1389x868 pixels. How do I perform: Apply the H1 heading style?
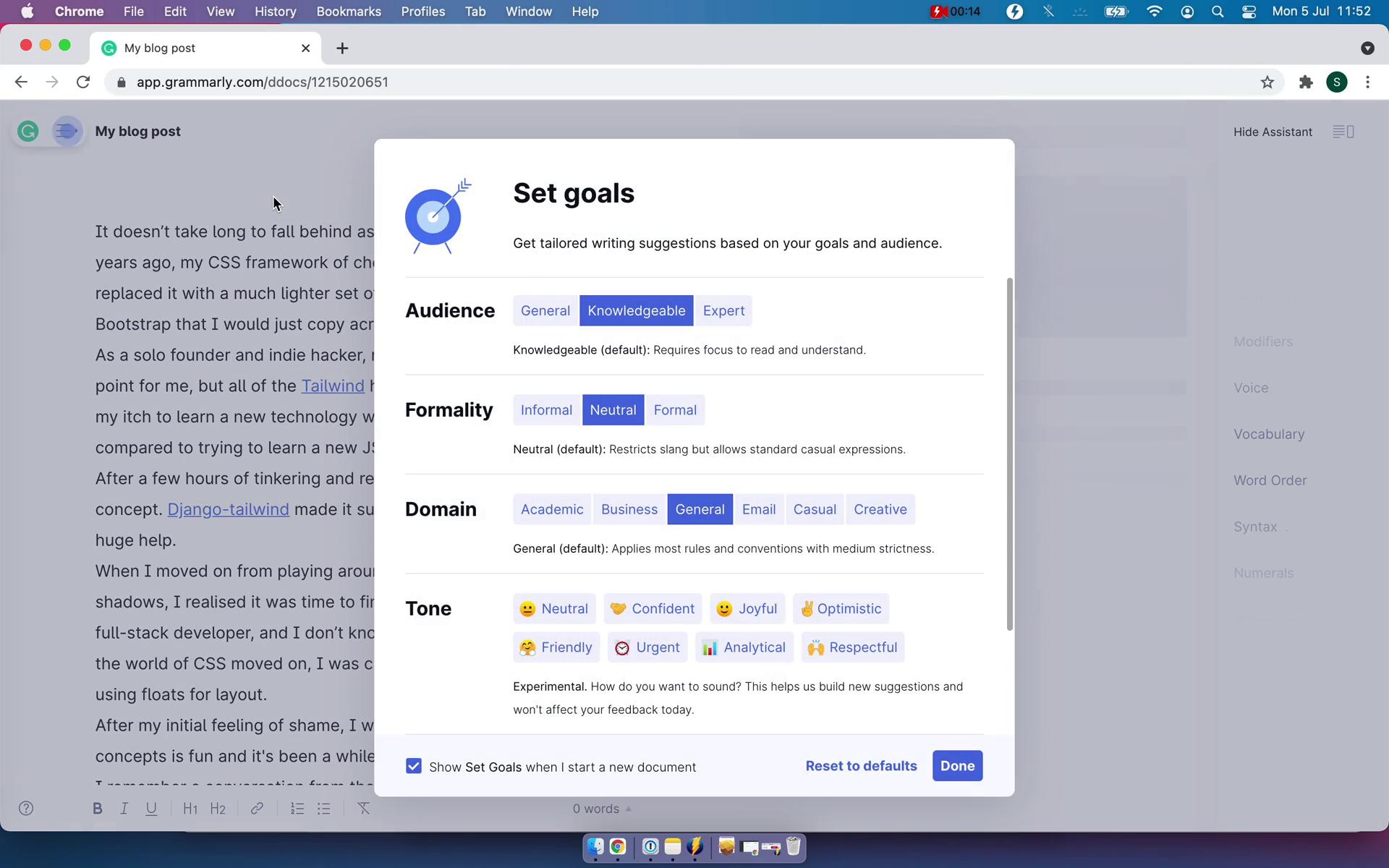click(190, 809)
